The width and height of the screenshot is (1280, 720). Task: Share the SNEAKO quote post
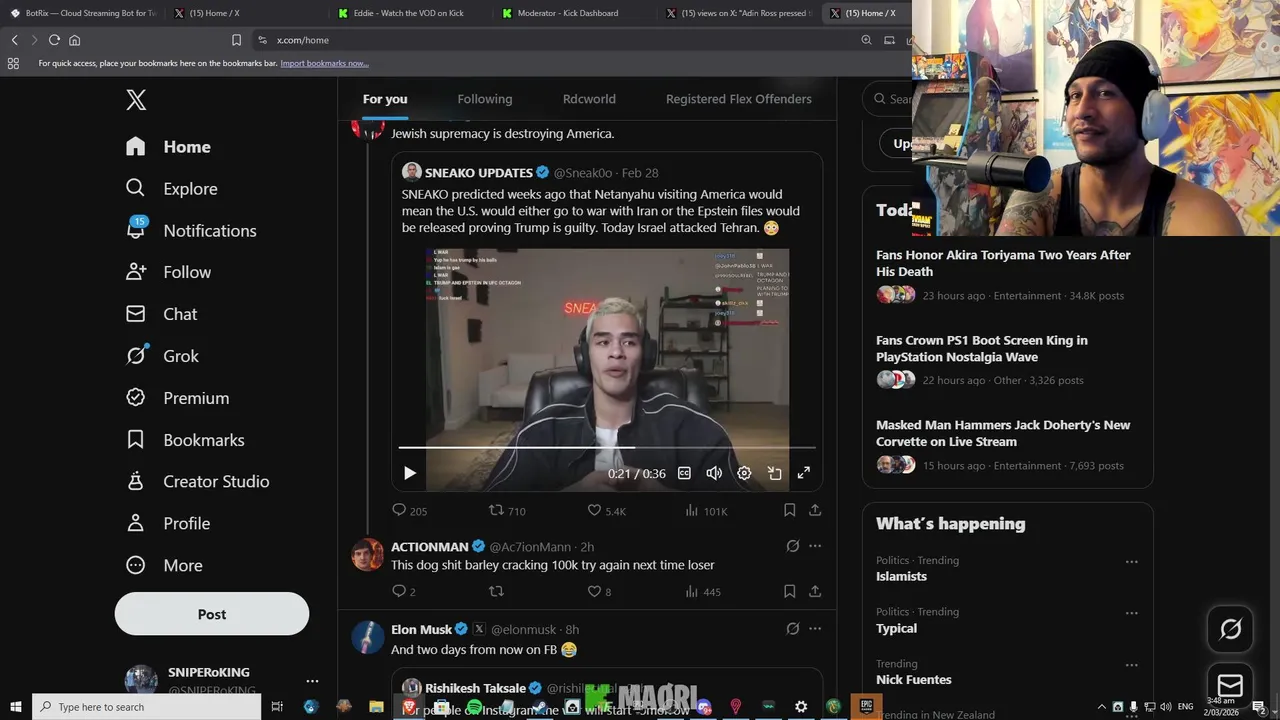815,510
